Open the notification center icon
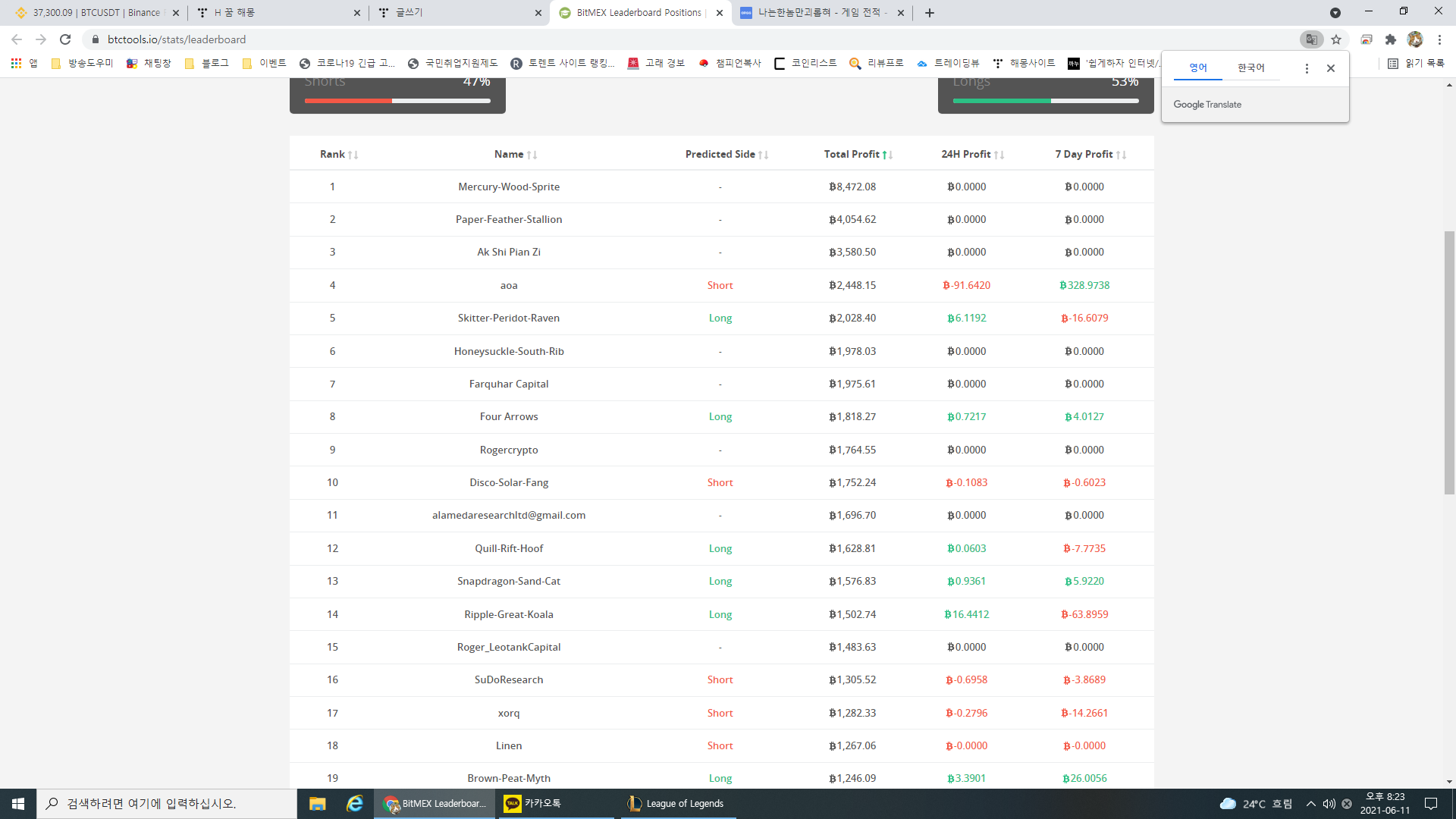 pyautogui.click(x=1431, y=804)
